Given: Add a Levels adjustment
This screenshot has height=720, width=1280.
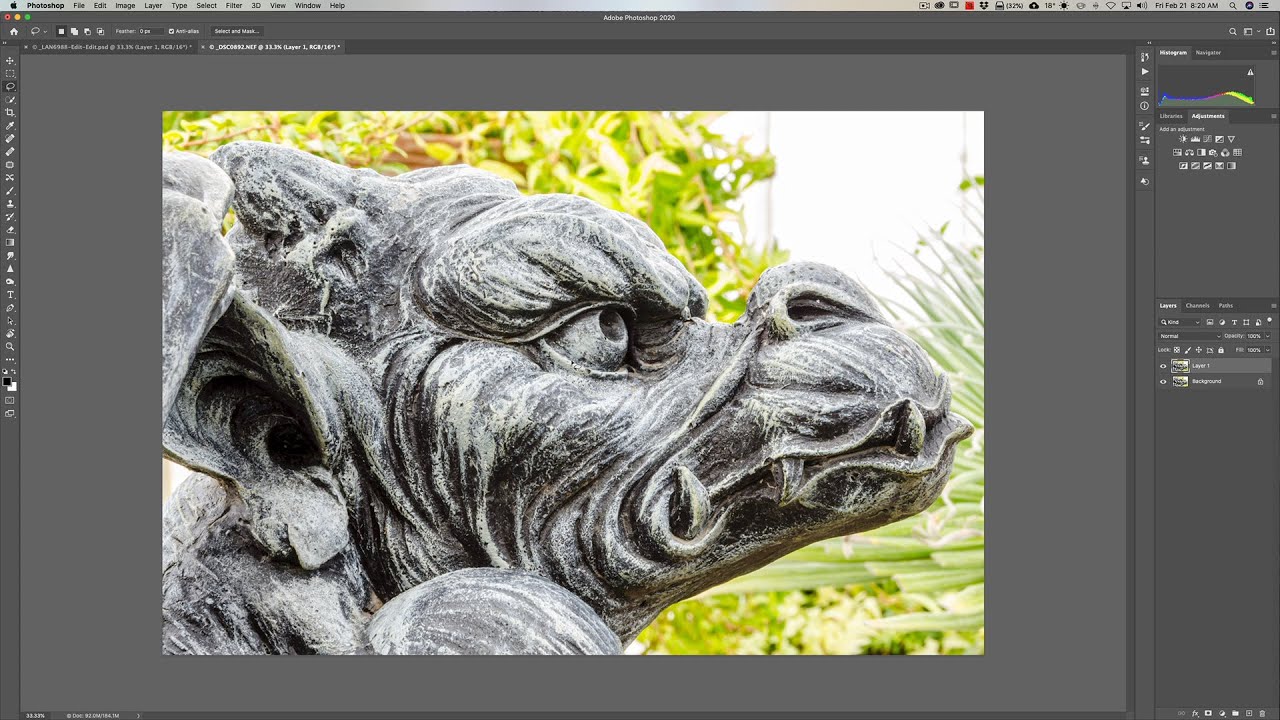Looking at the screenshot, I should [x=1195, y=139].
